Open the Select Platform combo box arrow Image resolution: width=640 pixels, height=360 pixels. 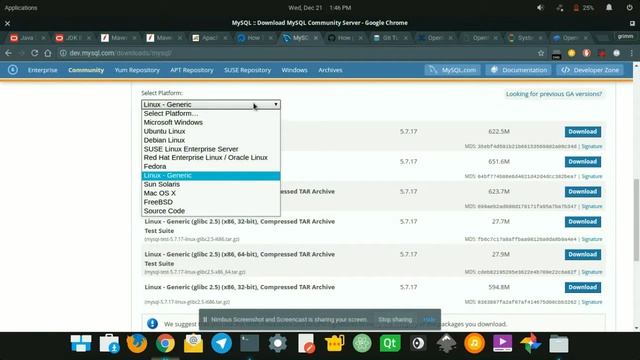[276, 104]
